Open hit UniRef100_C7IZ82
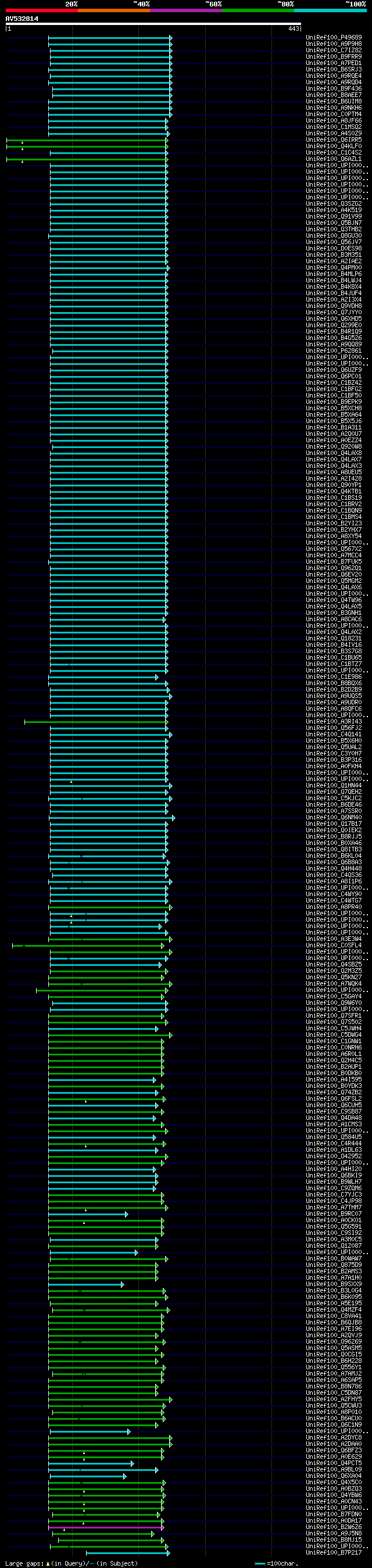The height and width of the screenshot is (1568, 372). coord(334,51)
